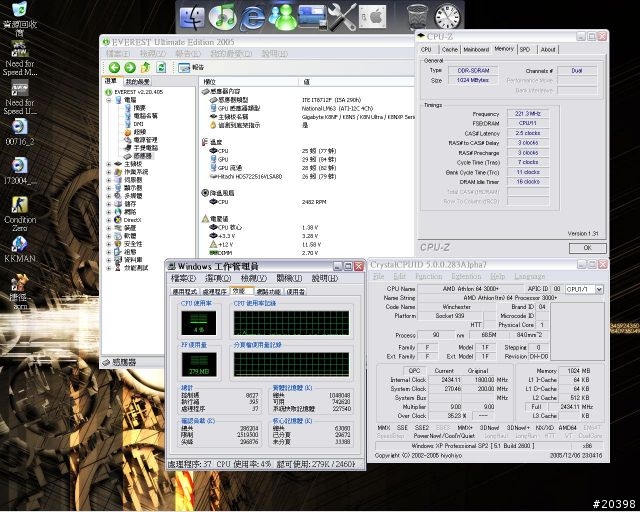Launch Condition Zero desktop shortcut
Image resolution: width=640 pixels, height=512 pixels.
(20, 214)
